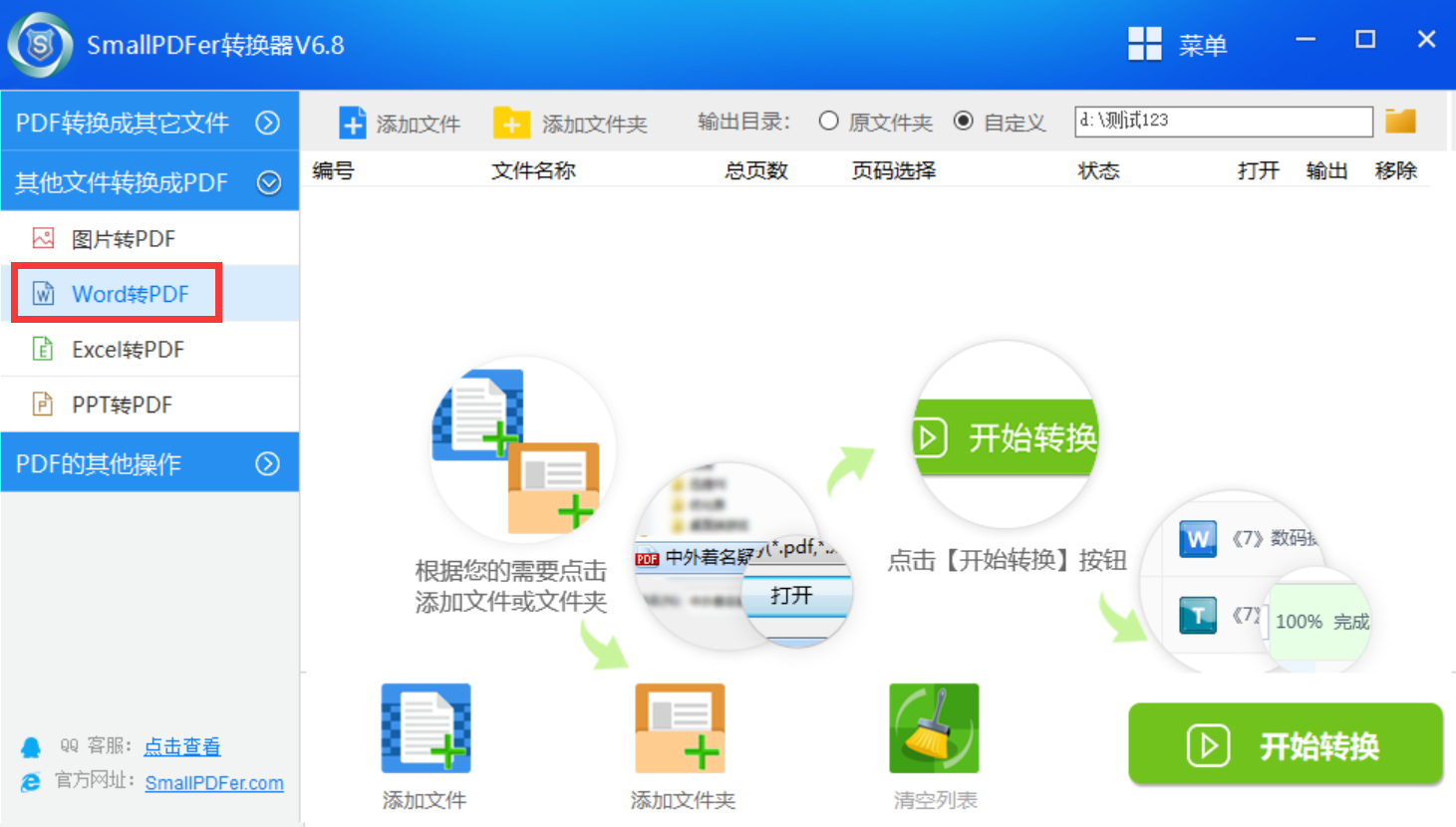Click the output directory path field

tap(1223, 122)
